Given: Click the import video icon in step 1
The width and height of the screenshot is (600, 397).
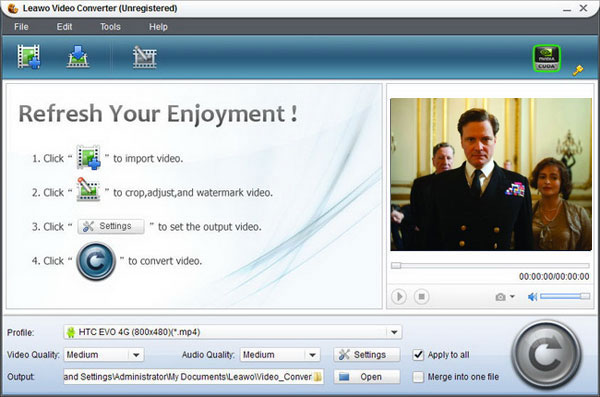Looking at the screenshot, I should (x=88, y=157).
